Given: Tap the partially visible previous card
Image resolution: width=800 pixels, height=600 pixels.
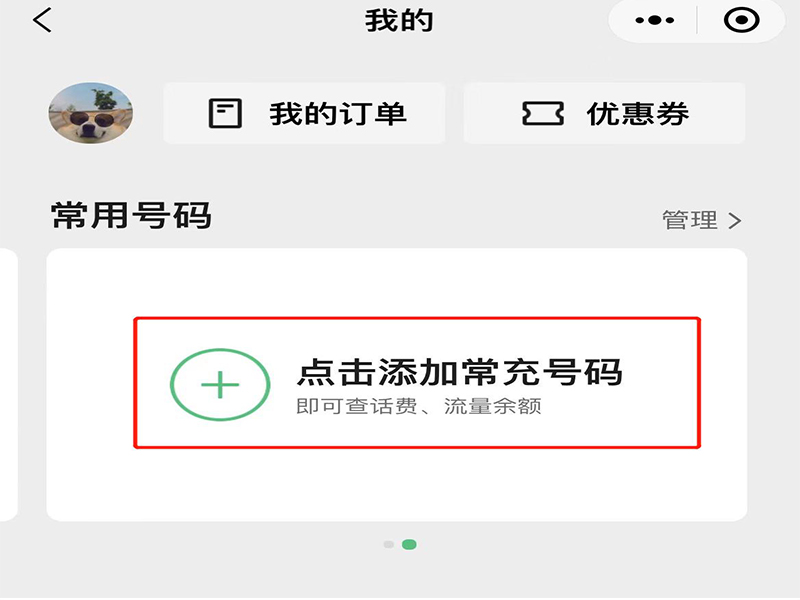Looking at the screenshot, I should pyautogui.click(x=9, y=385).
